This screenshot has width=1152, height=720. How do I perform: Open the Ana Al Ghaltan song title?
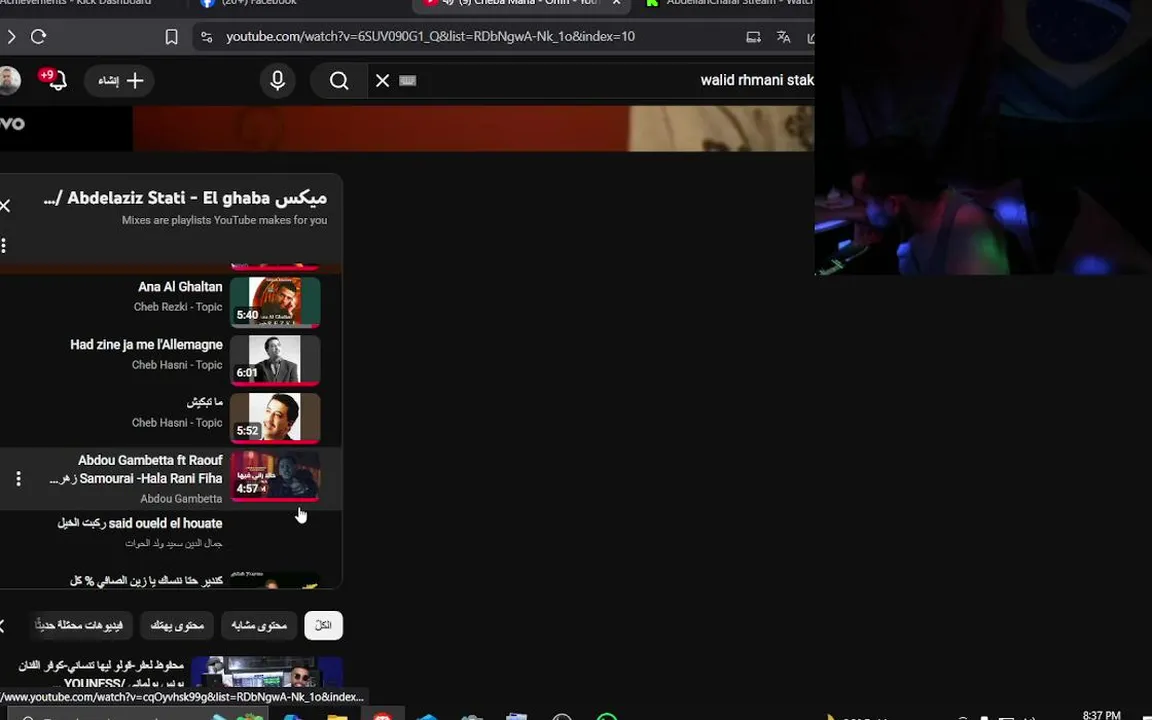click(180, 287)
